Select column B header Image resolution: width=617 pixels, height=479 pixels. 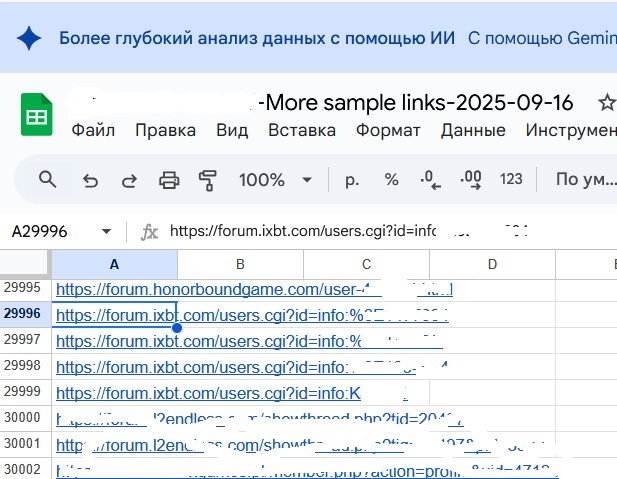point(240,264)
